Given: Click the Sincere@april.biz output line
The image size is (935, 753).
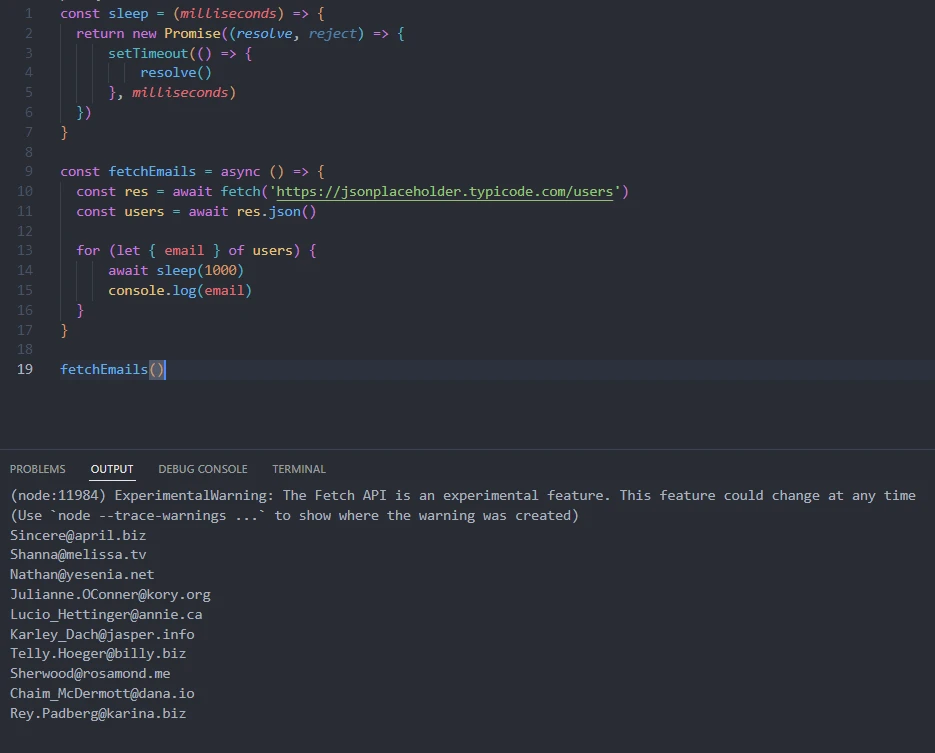Looking at the screenshot, I should click(x=78, y=535).
